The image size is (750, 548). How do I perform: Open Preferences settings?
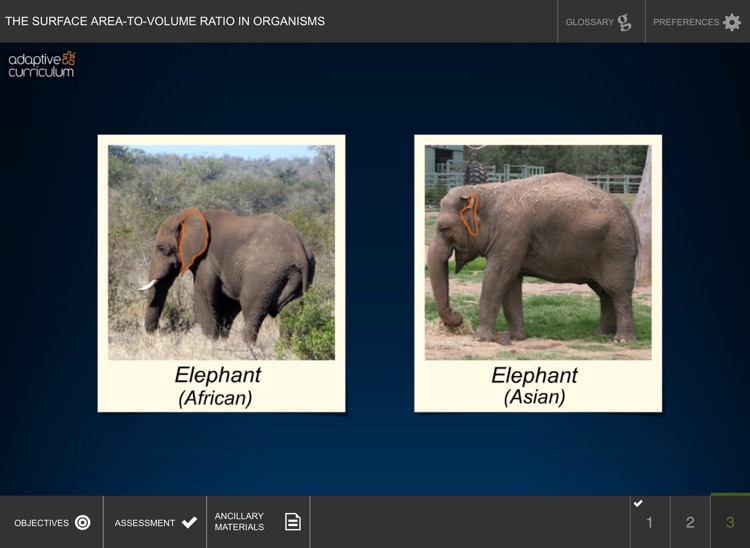[697, 22]
